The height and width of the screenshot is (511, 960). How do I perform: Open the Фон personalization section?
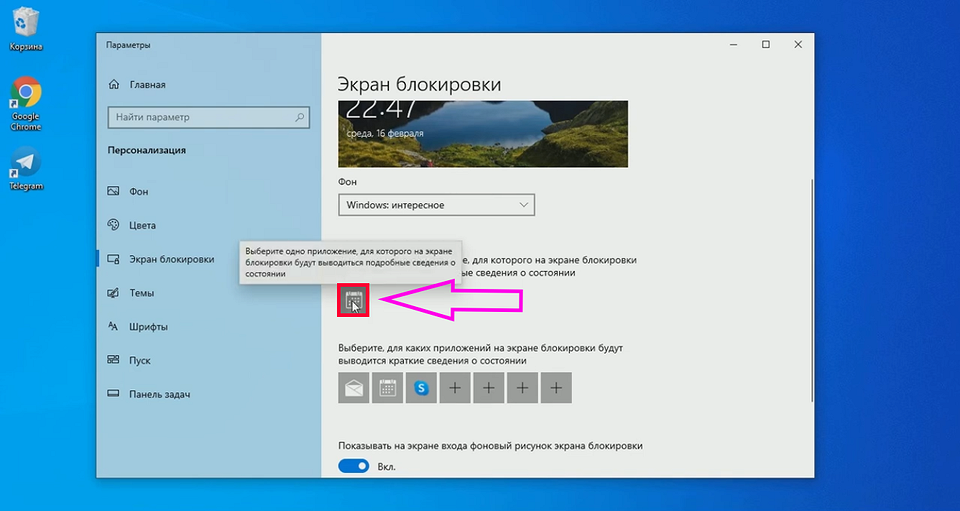click(x=208, y=192)
